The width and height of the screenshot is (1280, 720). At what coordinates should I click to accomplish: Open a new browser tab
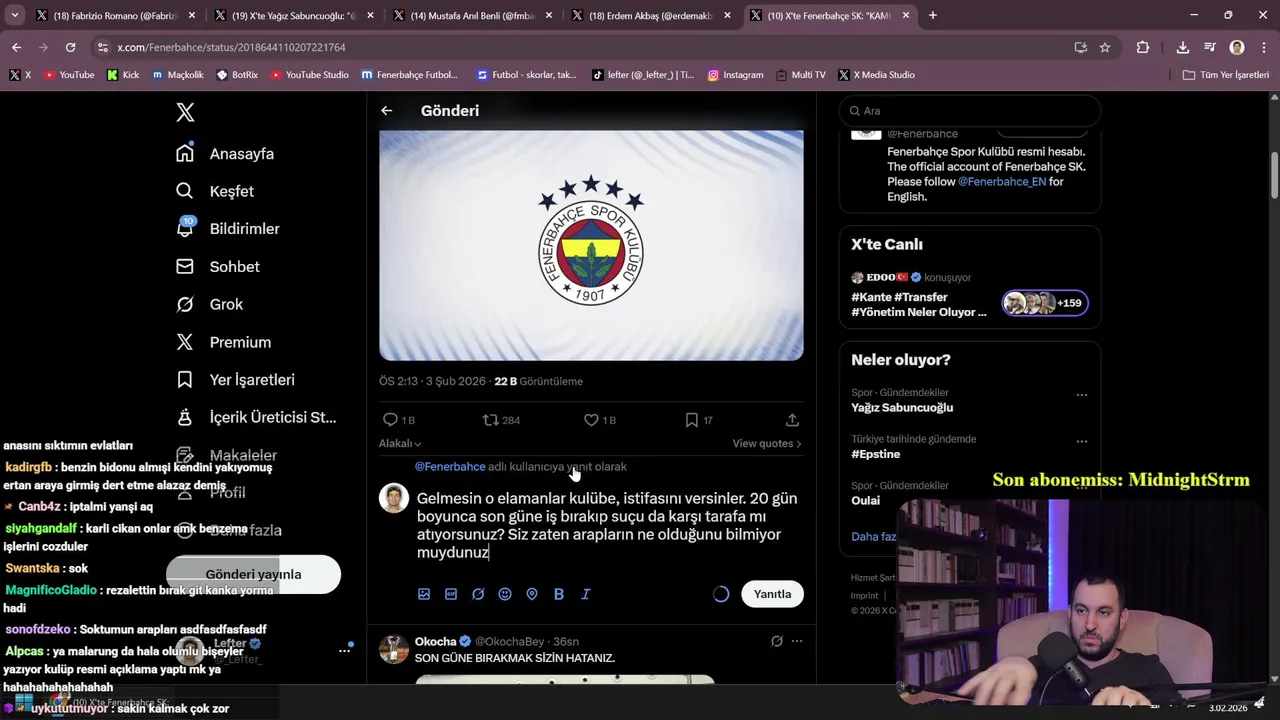(x=933, y=16)
